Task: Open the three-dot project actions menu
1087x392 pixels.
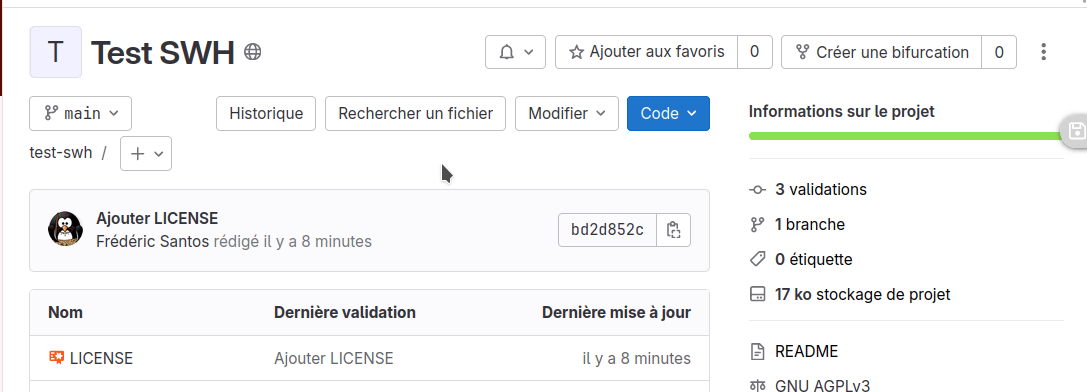Action: 1043,52
